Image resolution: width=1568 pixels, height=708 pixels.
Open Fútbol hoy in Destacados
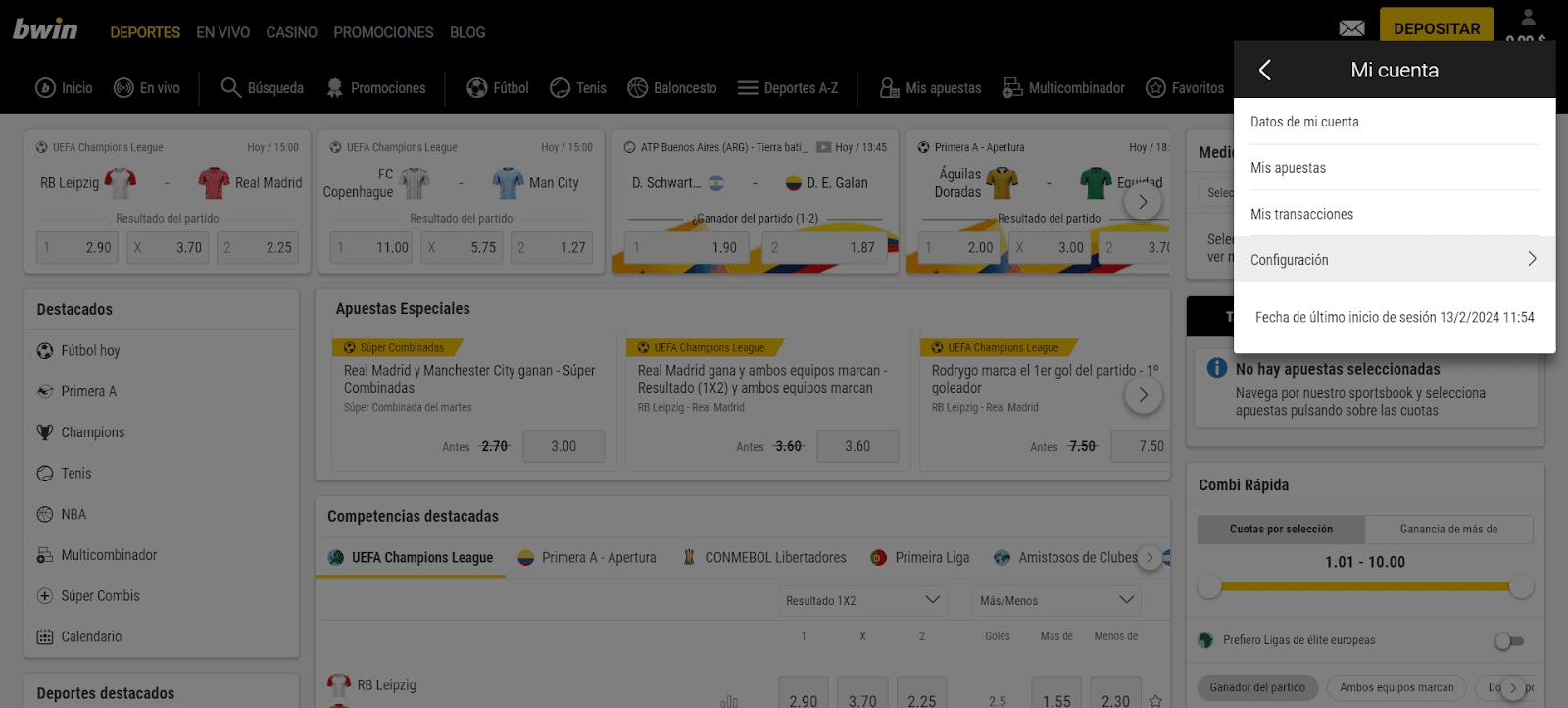pos(78,351)
